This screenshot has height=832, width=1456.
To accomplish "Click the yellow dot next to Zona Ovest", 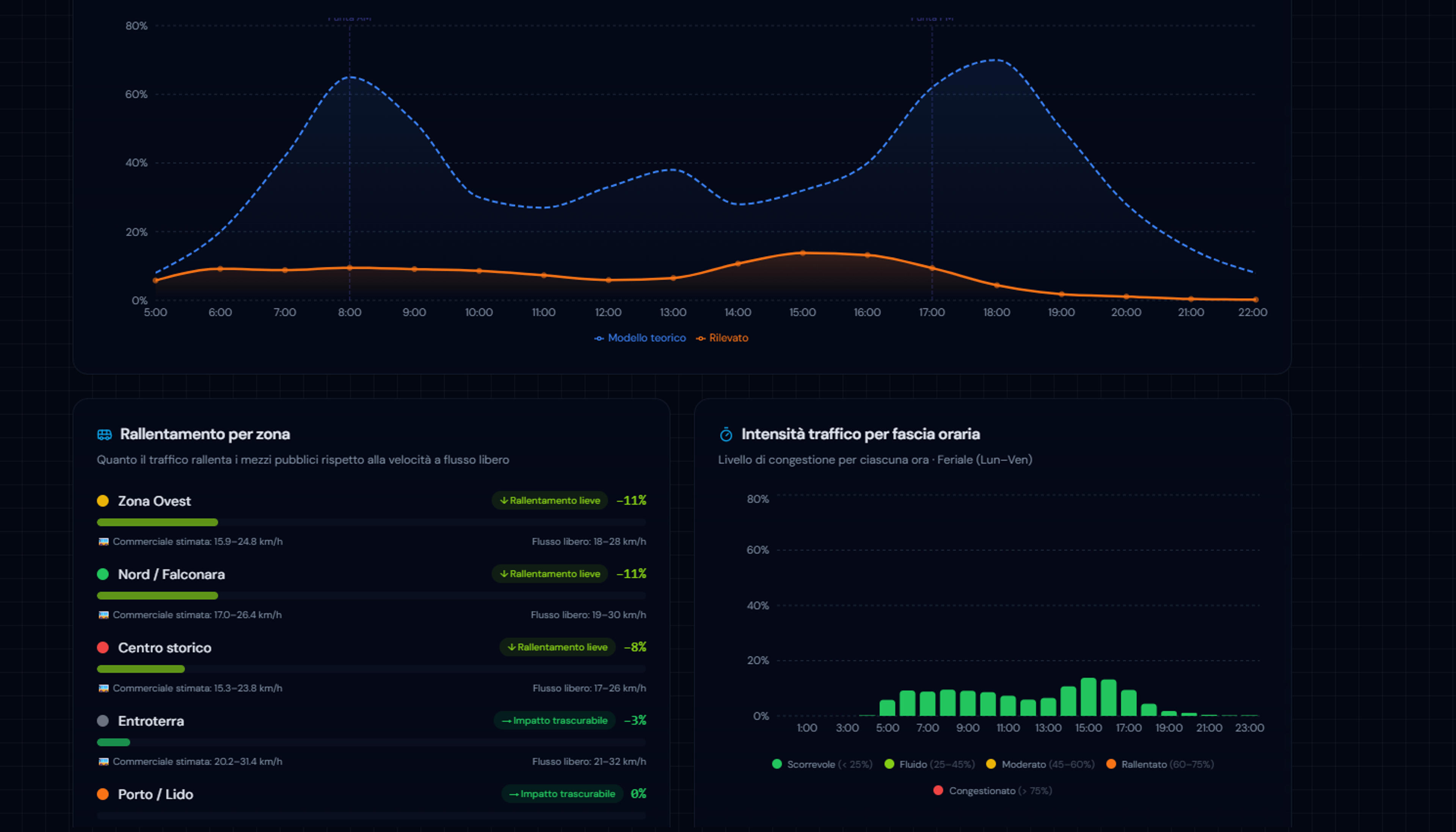I will [x=103, y=501].
